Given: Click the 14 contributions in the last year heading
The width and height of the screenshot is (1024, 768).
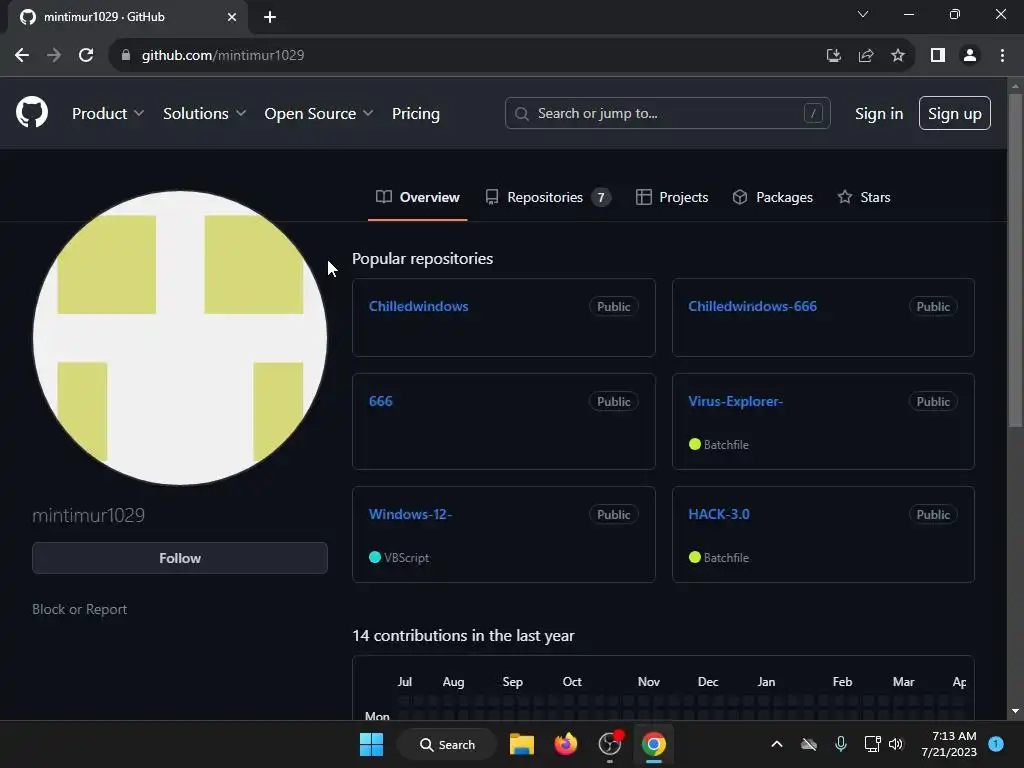Looking at the screenshot, I should coord(463,635).
